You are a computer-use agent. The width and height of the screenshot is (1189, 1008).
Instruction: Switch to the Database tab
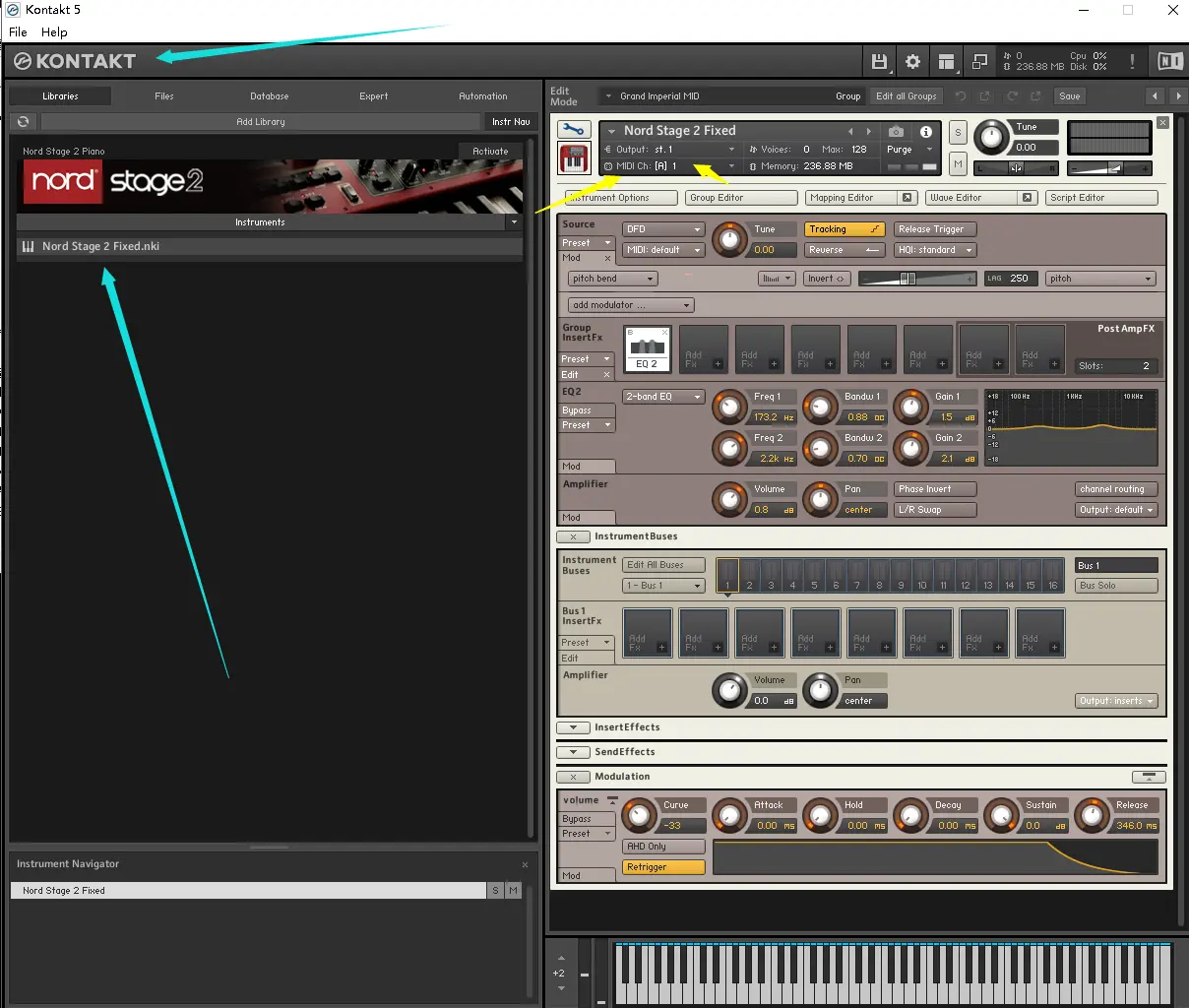click(269, 95)
